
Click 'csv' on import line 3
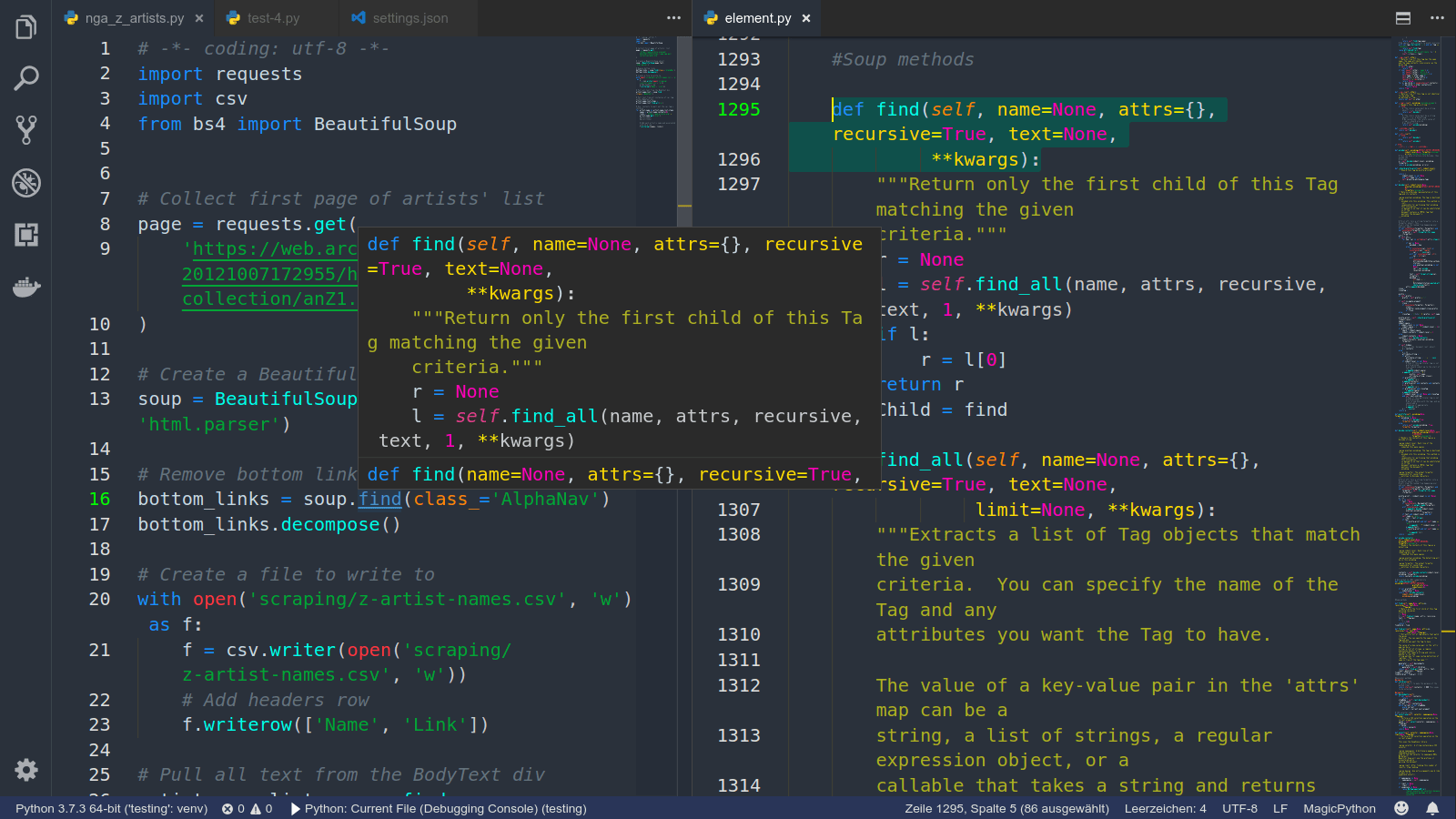coord(231,98)
